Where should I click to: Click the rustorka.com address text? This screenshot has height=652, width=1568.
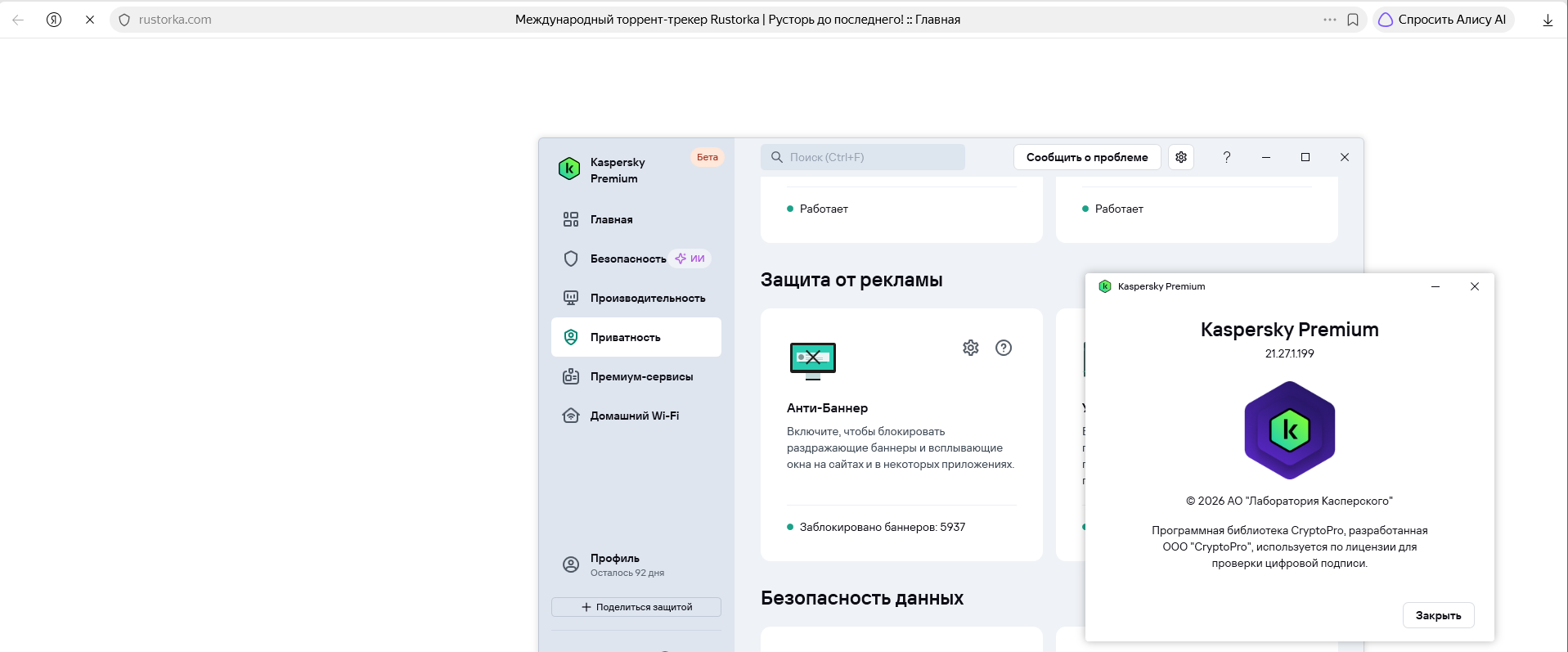[x=175, y=20]
